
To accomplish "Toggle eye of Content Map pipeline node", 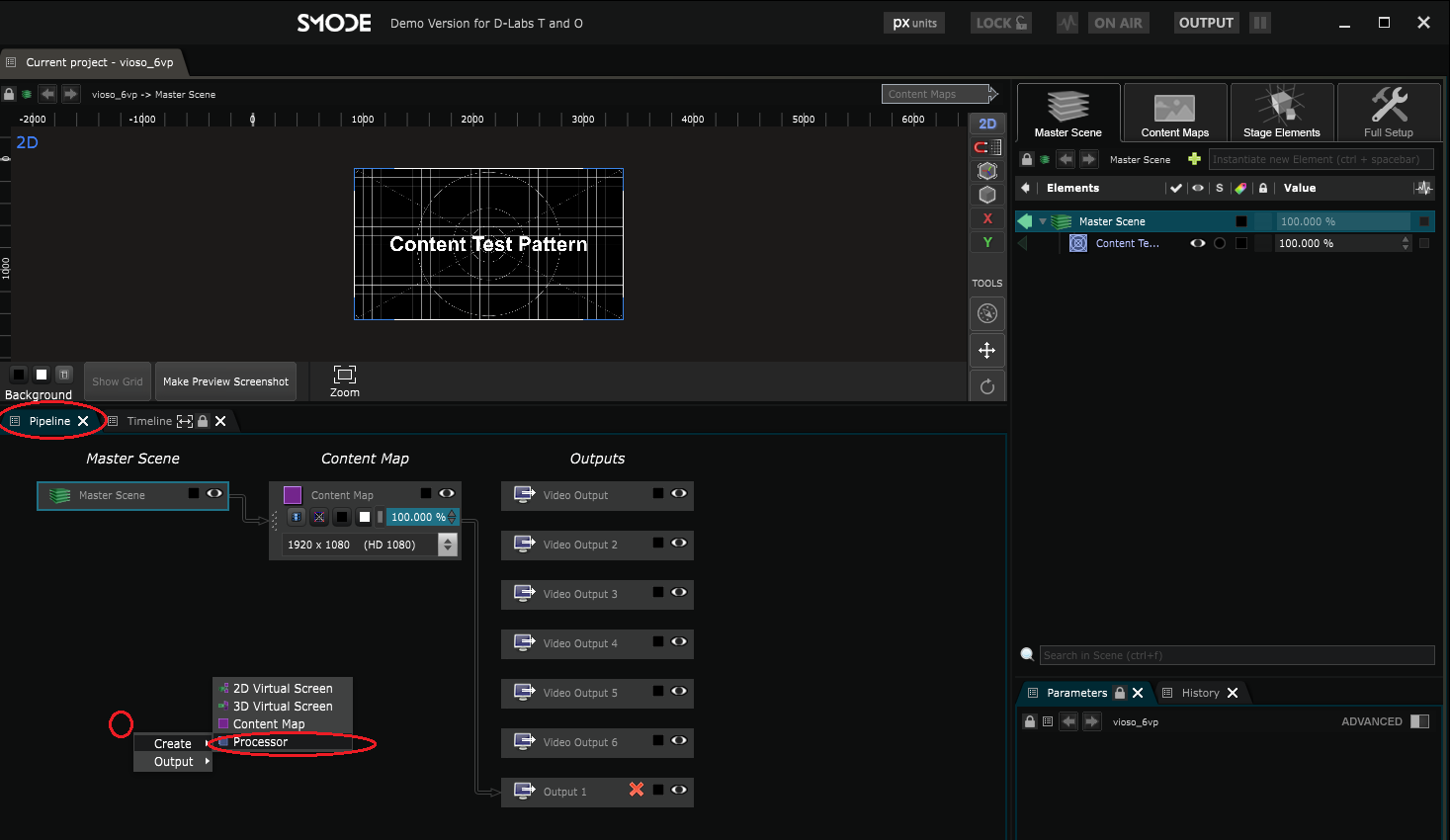I will 447,493.
